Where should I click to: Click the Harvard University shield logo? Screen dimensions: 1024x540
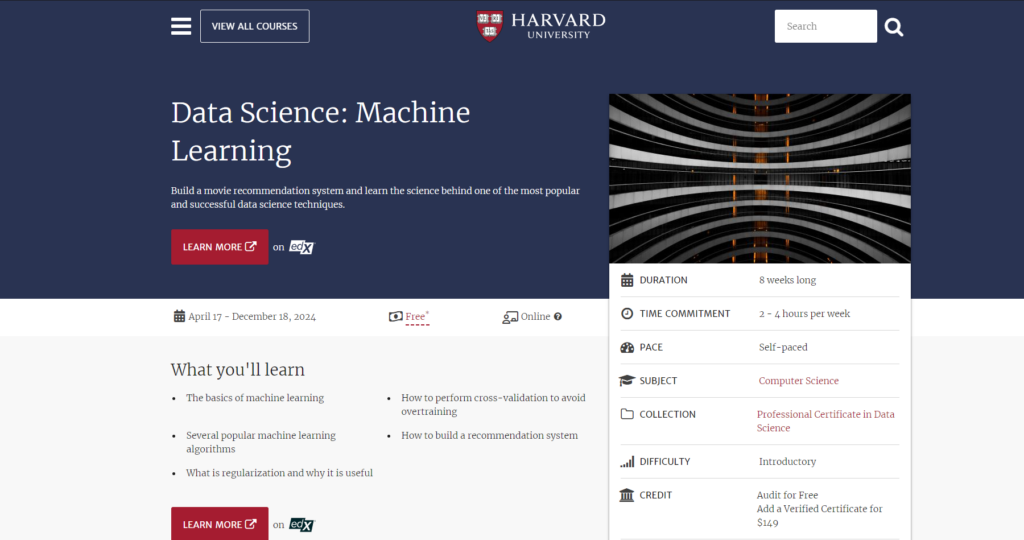490,26
